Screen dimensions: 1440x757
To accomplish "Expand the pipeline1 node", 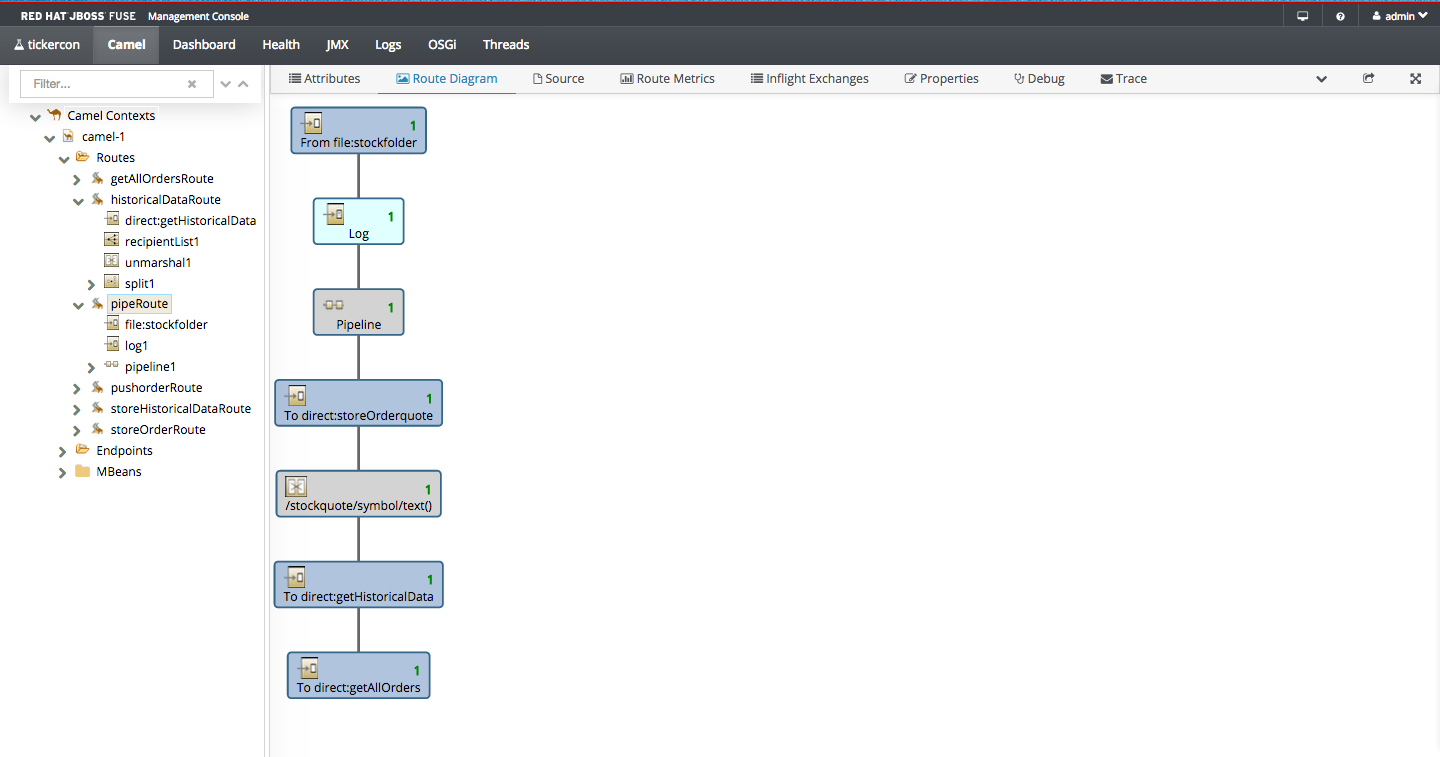I will [91, 368].
